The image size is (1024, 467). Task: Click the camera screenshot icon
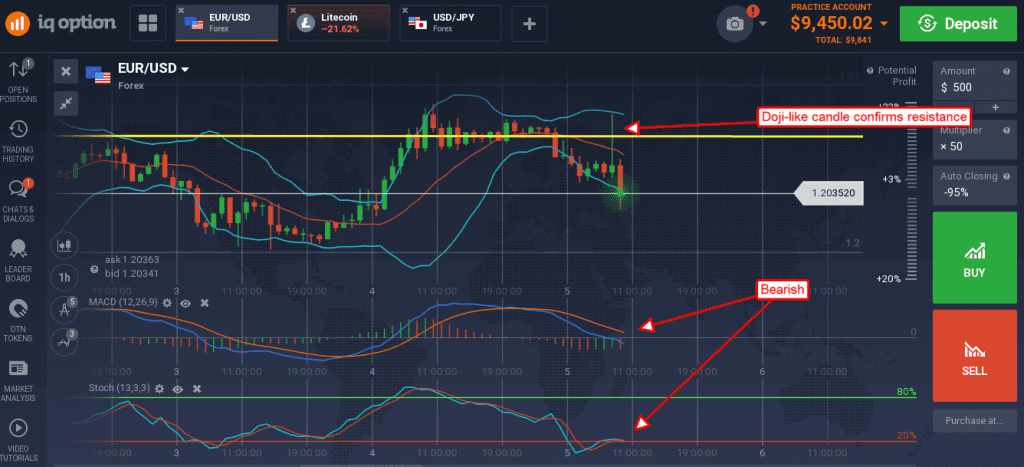tap(735, 24)
